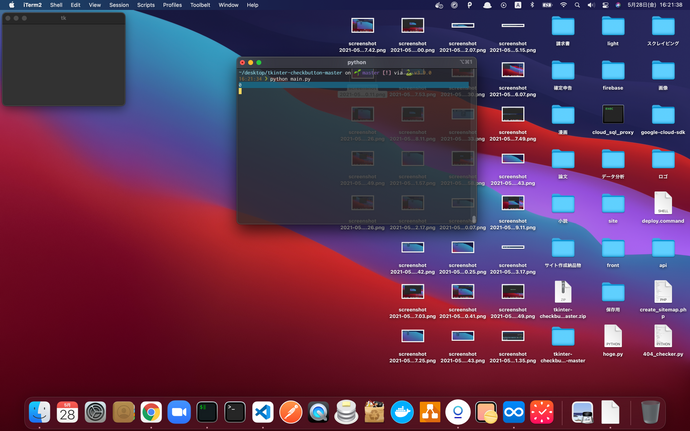Open the red clock app in the Dock

542,413
